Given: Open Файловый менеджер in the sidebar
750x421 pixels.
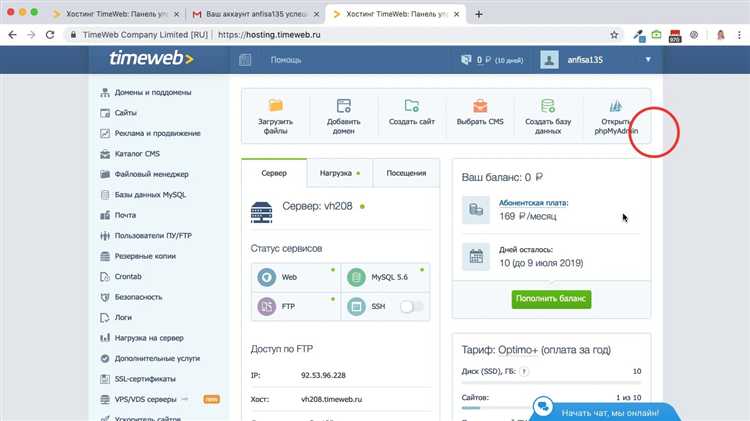Looking at the screenshot, I should (x=152, y=174).
